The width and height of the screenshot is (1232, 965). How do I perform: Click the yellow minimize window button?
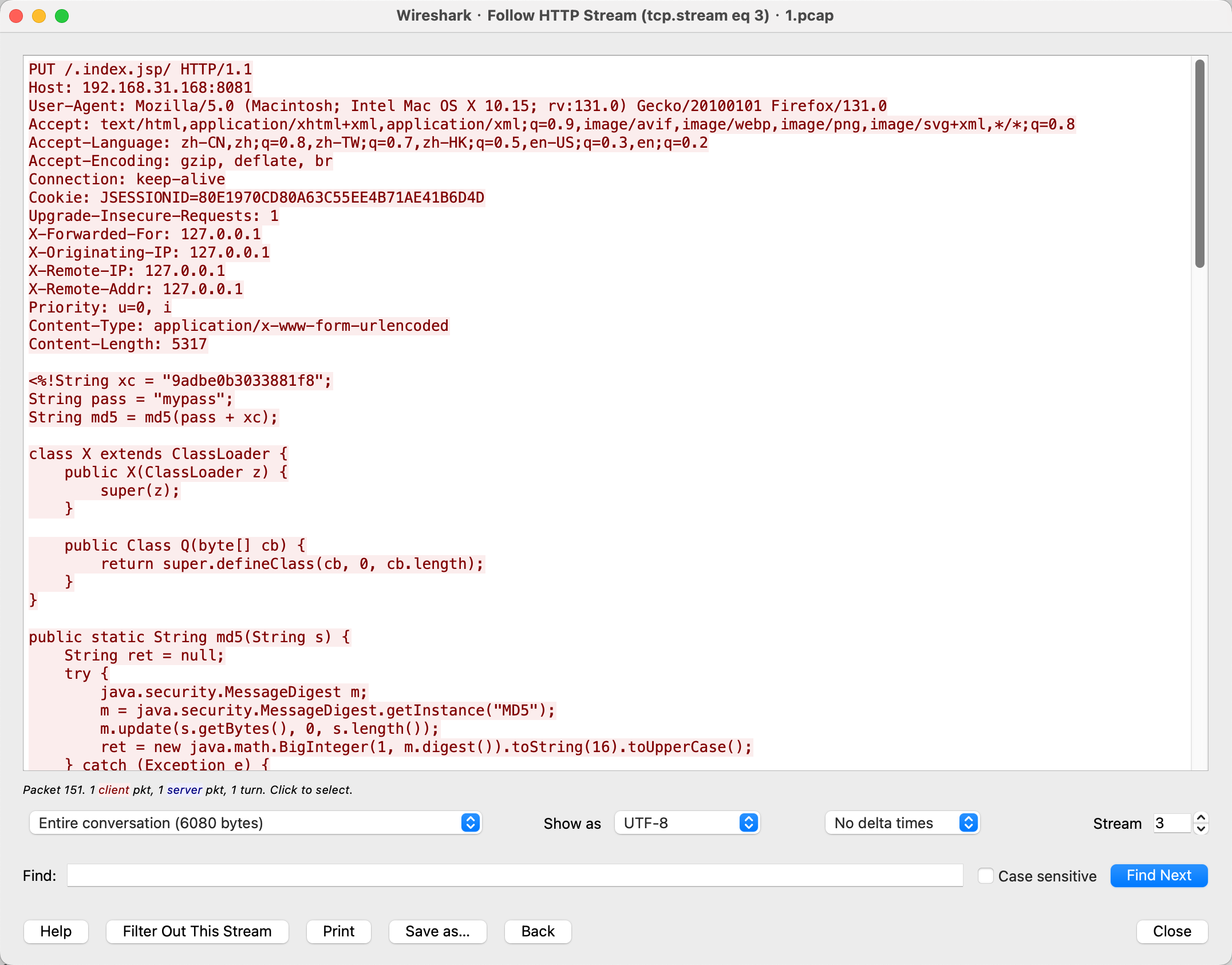(x=39, y=16)
